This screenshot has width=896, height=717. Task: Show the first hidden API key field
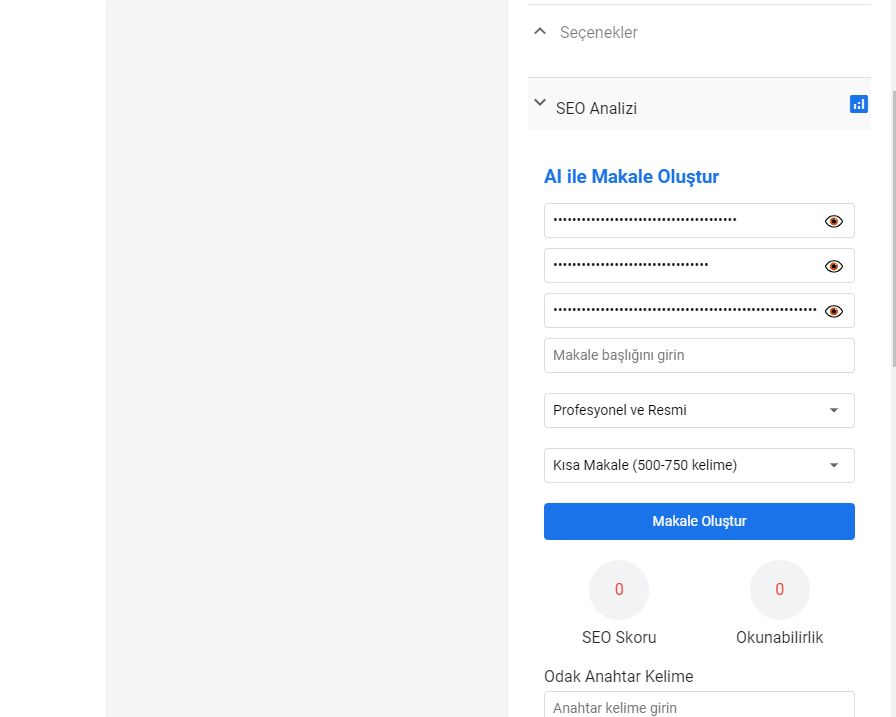[x=834, y=221]
